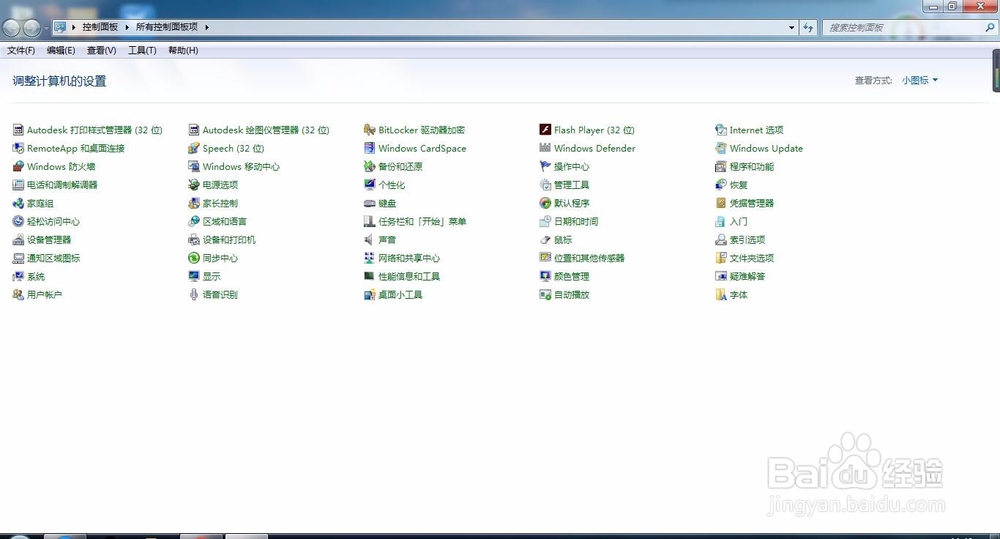This screenshot has width=1000, height=539.
Task: Expand the 小图标 view mode dropdown
Action: tap(920, 80)
